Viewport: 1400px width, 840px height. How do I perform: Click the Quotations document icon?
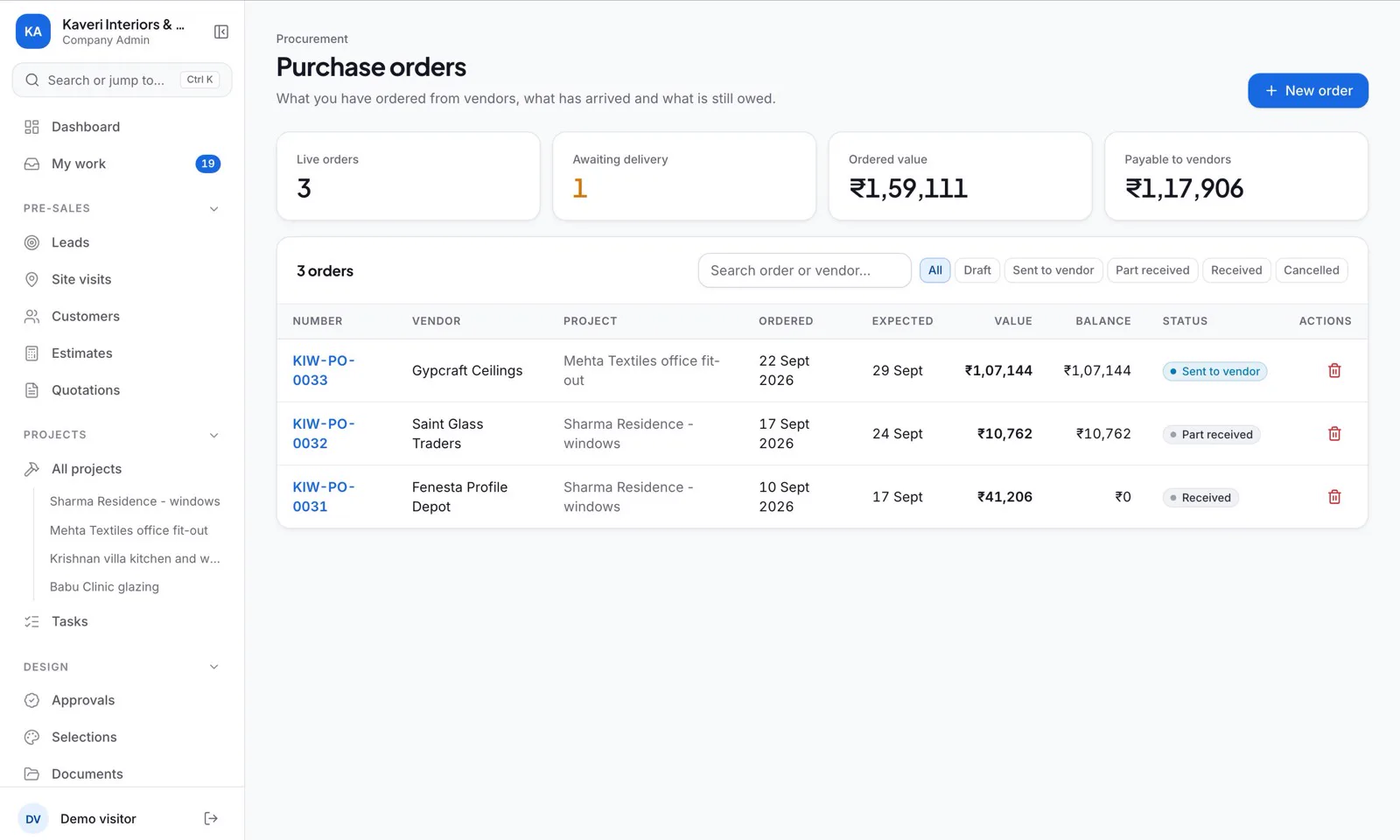pos(32,390)
